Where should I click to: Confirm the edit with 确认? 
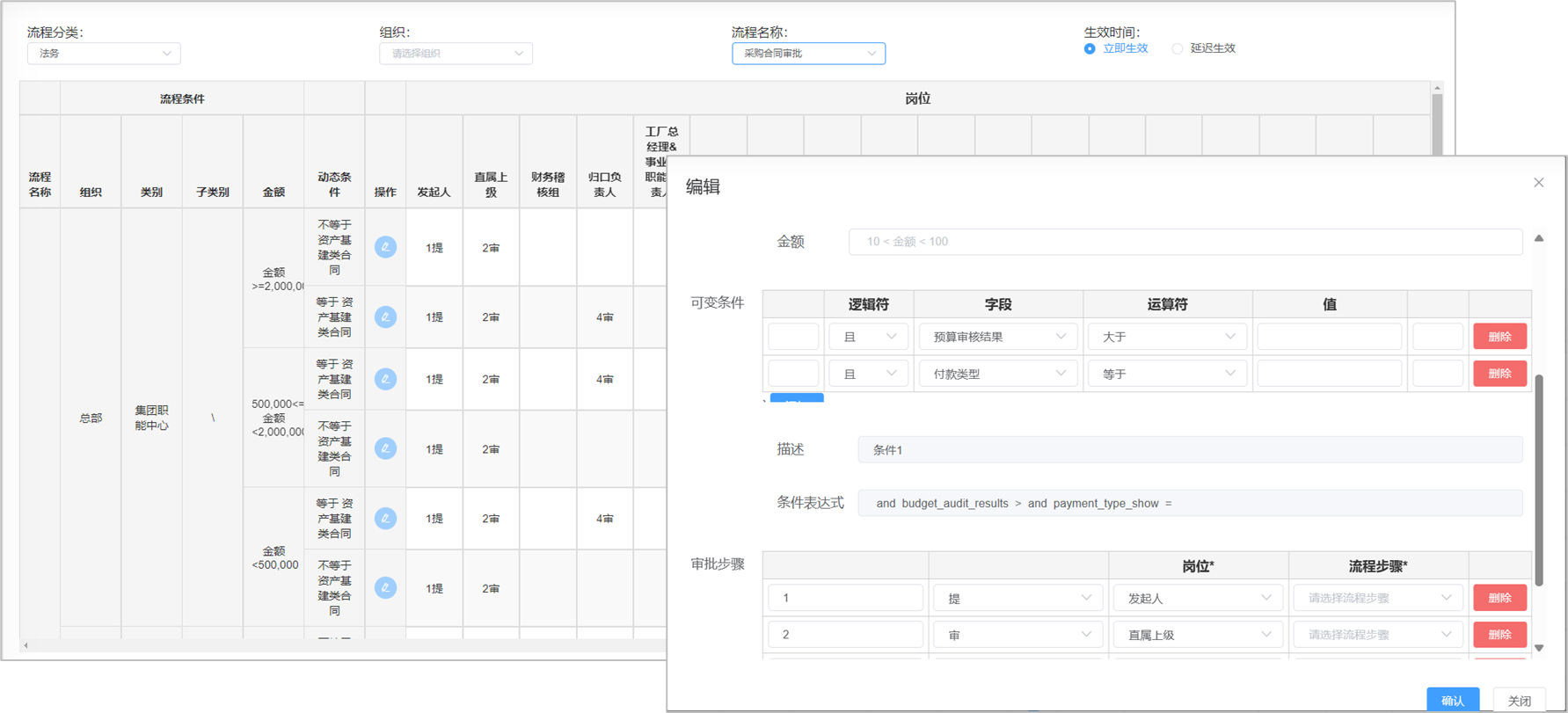(x=1453, y=700)
